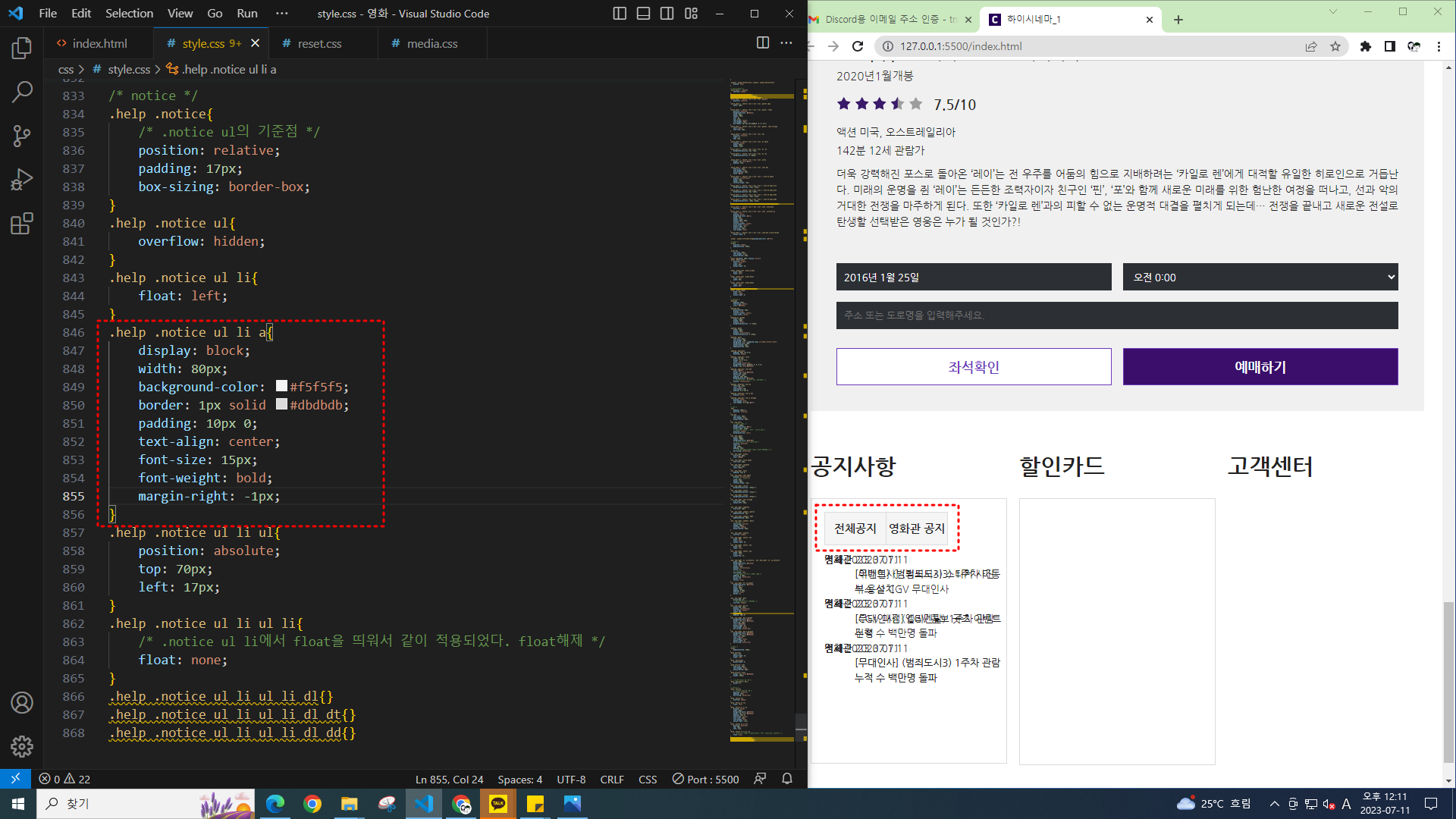Open the Source Control view
Screen dimensions: 1456x819
tap(22, 136)
